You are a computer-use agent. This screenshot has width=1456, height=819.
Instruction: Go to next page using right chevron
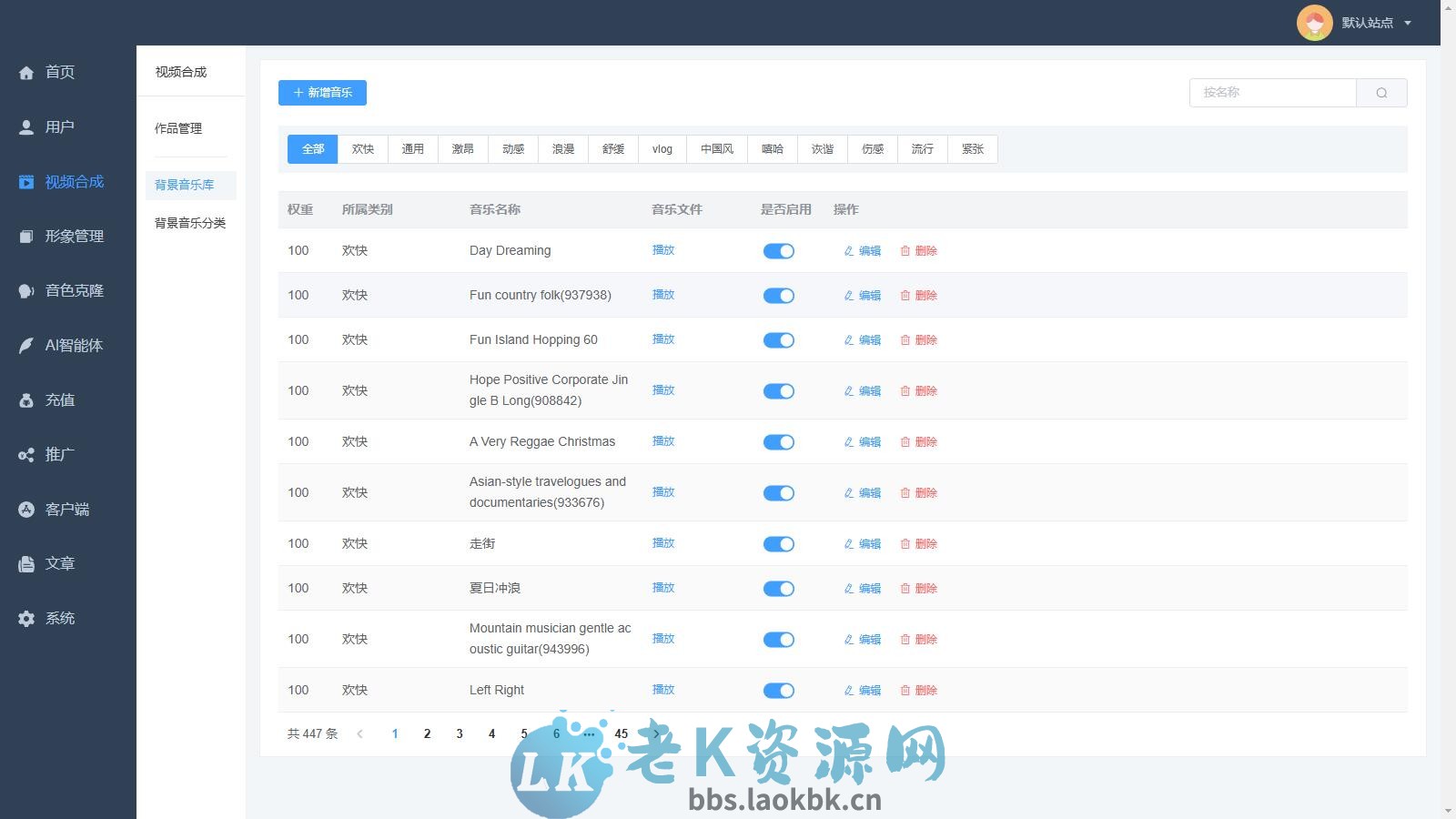656,733
